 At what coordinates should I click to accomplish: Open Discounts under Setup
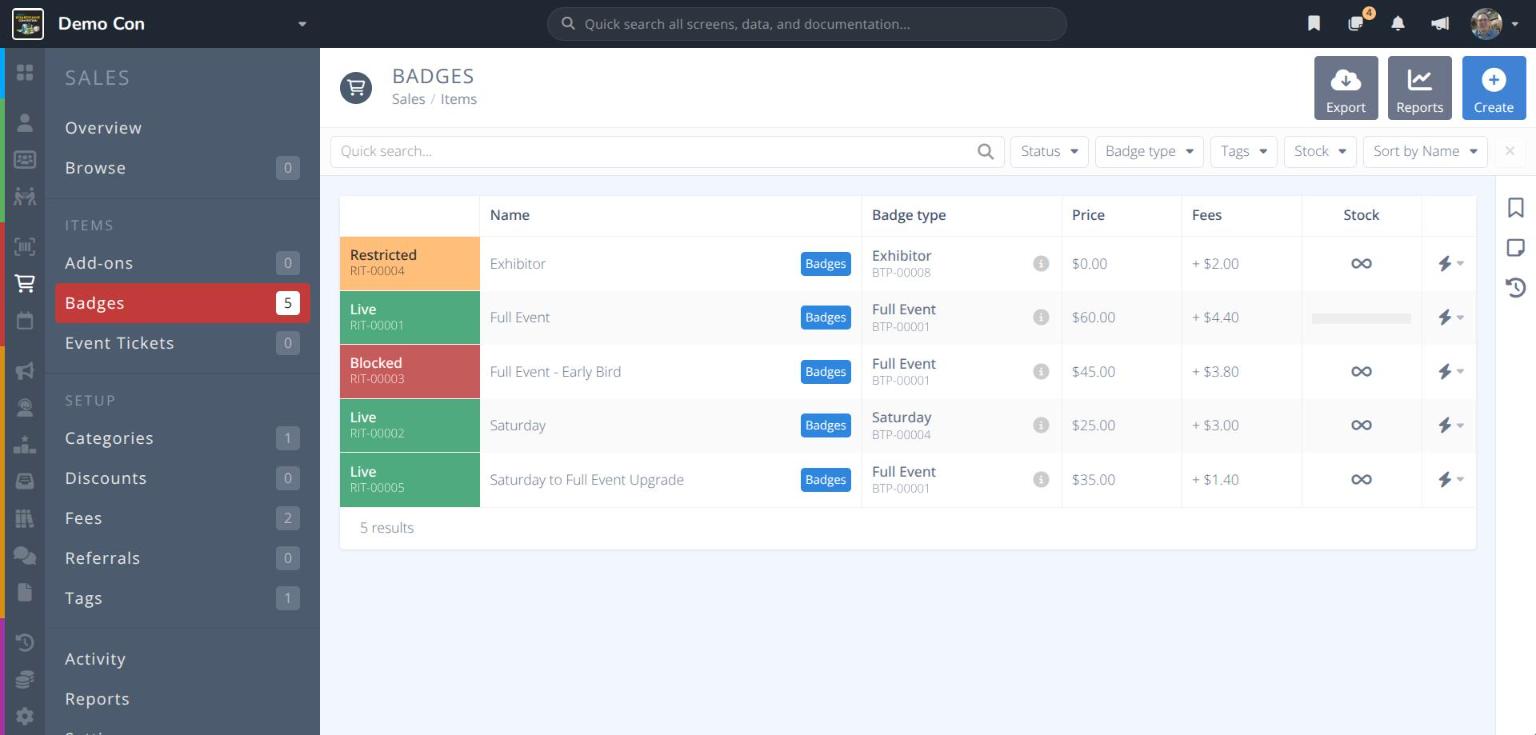coord(182,478)
